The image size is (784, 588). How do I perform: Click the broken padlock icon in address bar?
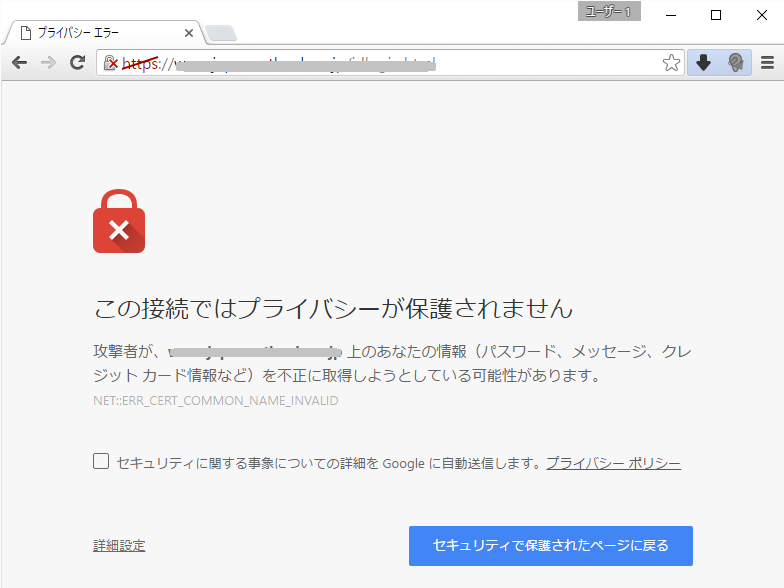(x=110, y=63)
